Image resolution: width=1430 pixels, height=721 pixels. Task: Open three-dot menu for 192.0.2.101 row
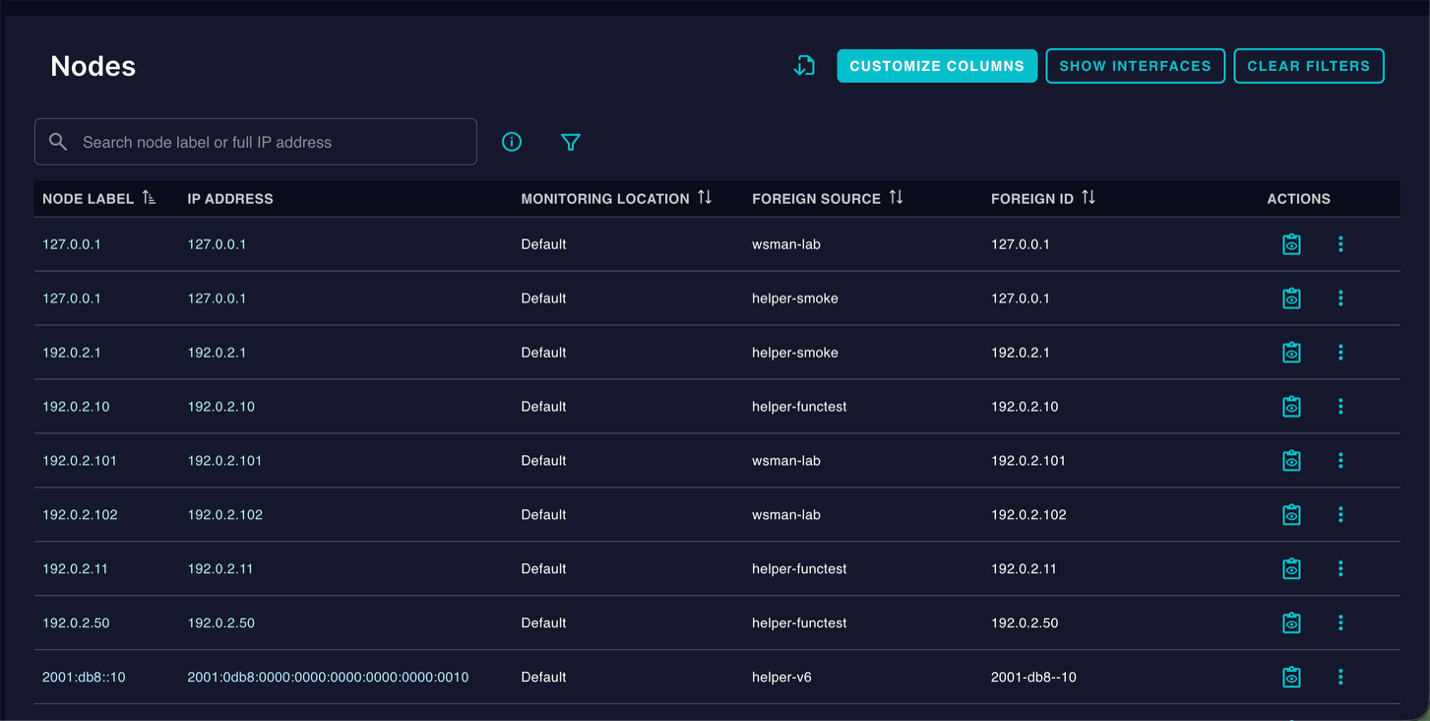tap(1341, 460)
